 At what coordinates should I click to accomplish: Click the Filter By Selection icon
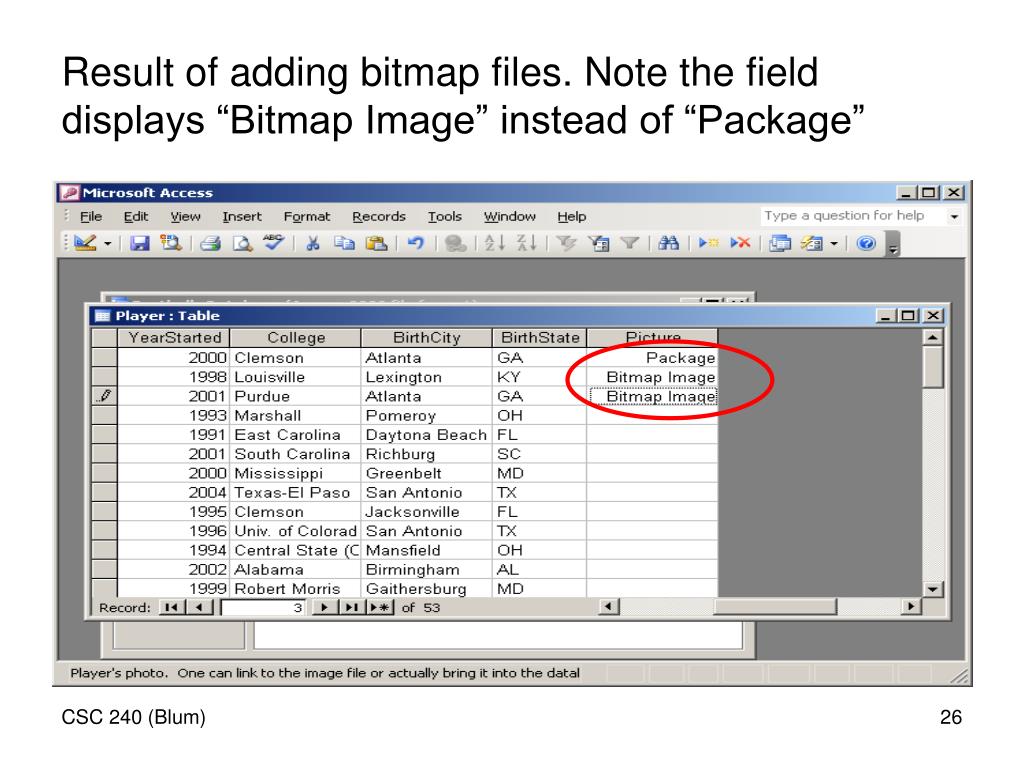coord(566,244)
